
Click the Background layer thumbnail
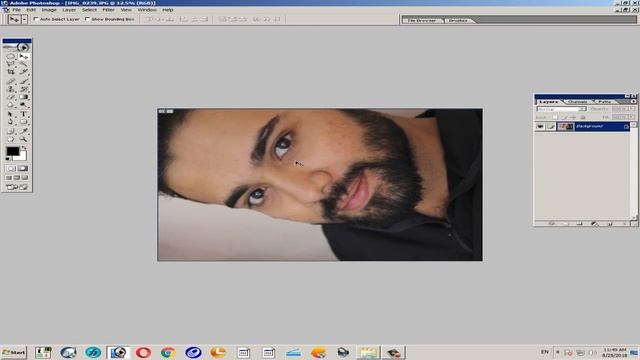pos(565,127)
